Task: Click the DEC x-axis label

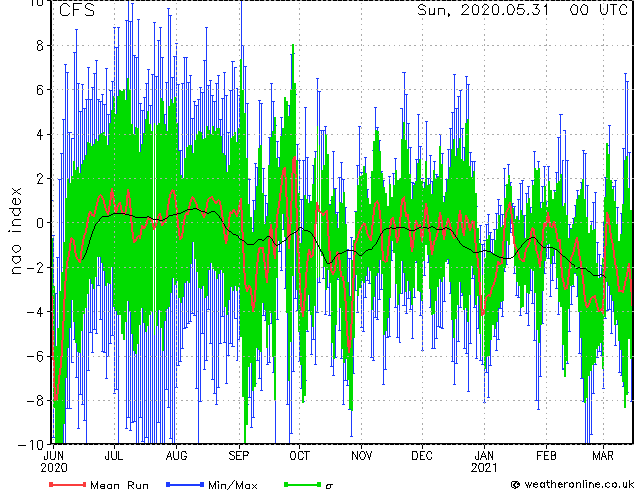Action: click(x=422, y=456)
